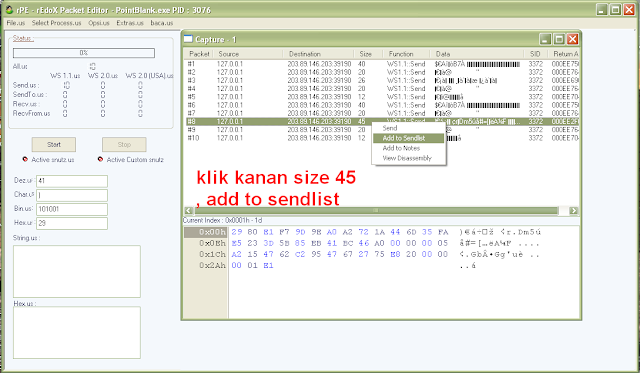Select packet row #5
The image size is (640, 373).
[x=382, y=97]
